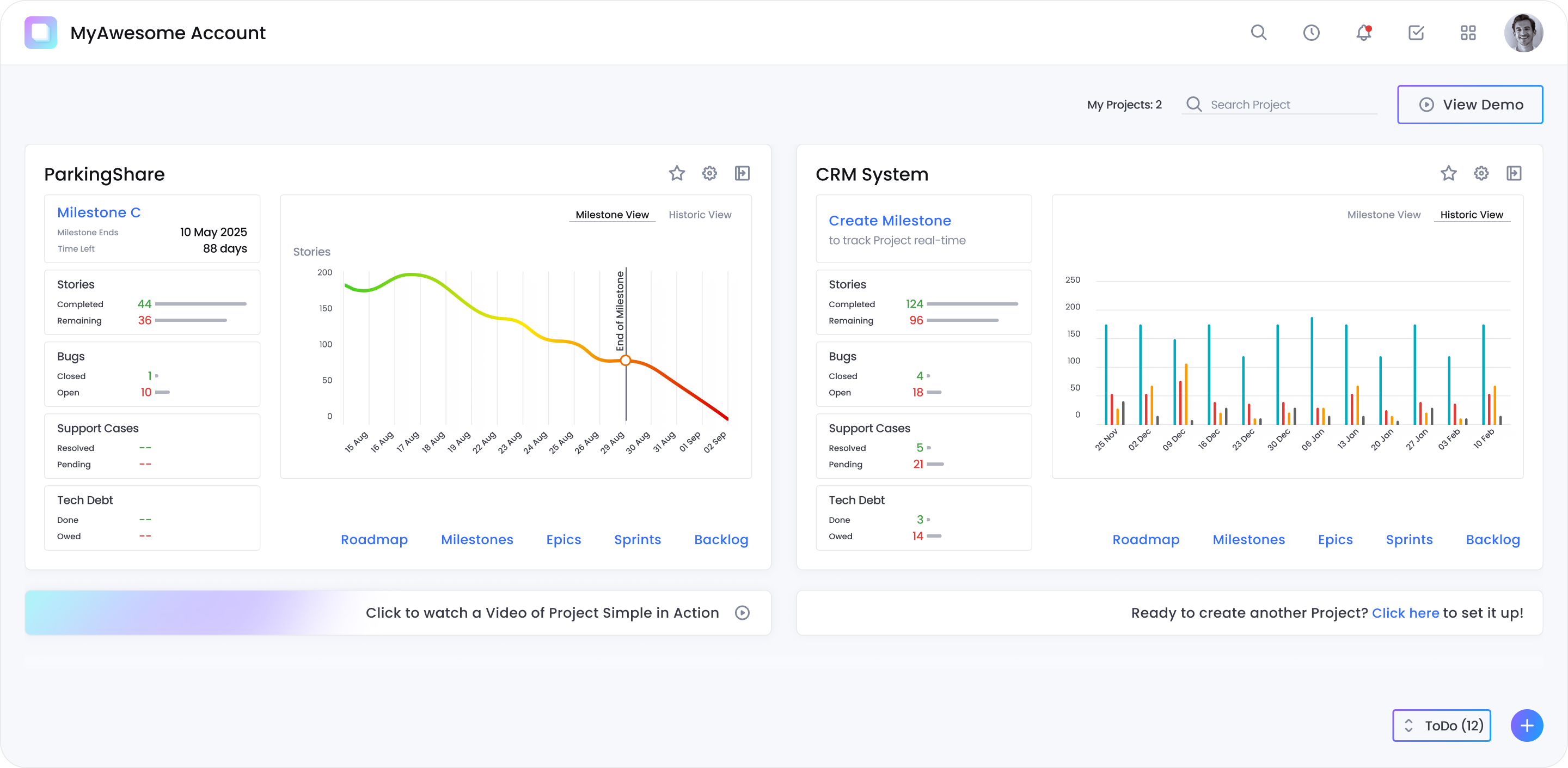1568x768 pixels.
Task: Switch ParkingShare chart to Historic View
Action: (x=700, y=215)
